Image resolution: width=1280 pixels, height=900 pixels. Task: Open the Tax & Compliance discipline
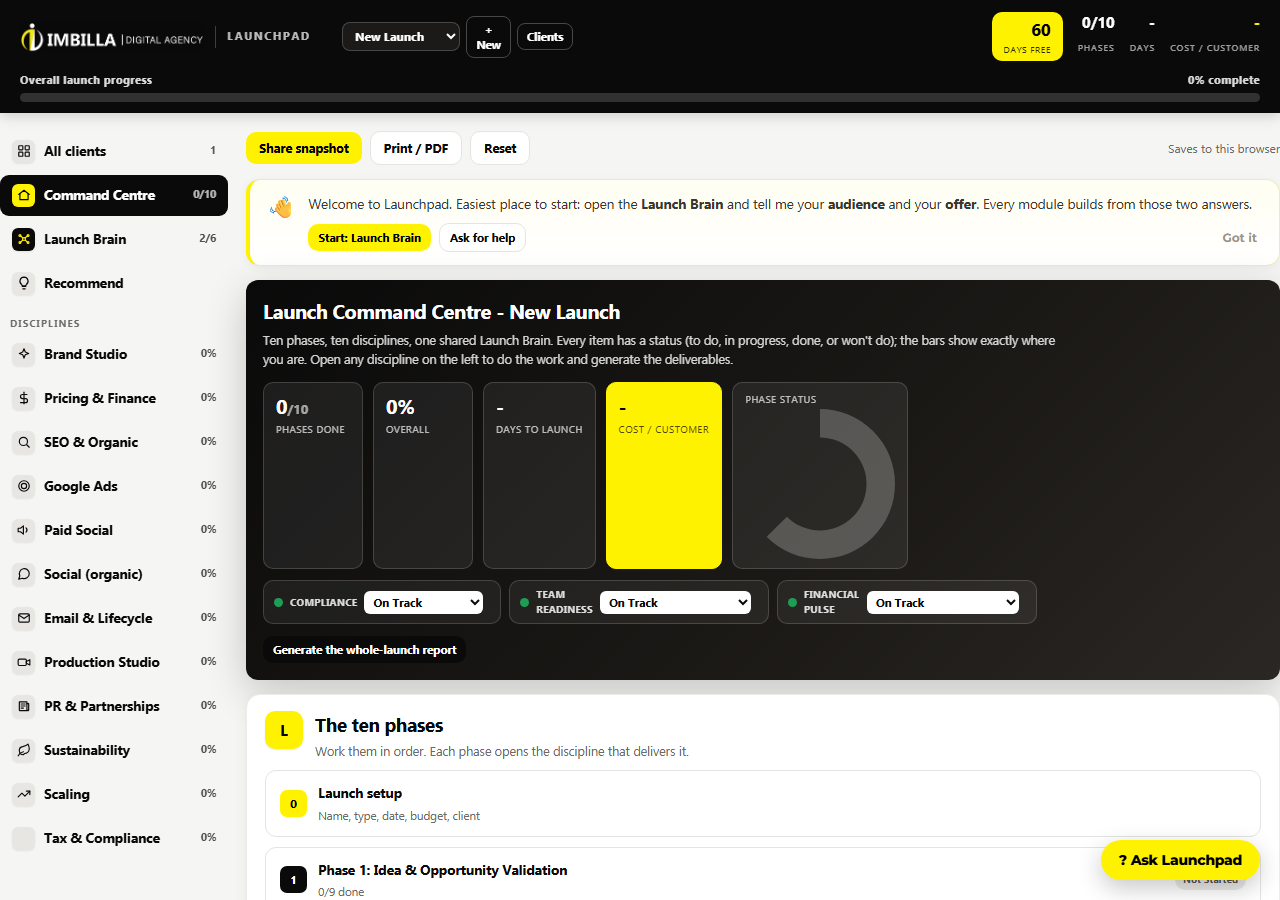(x=114, y=838)
